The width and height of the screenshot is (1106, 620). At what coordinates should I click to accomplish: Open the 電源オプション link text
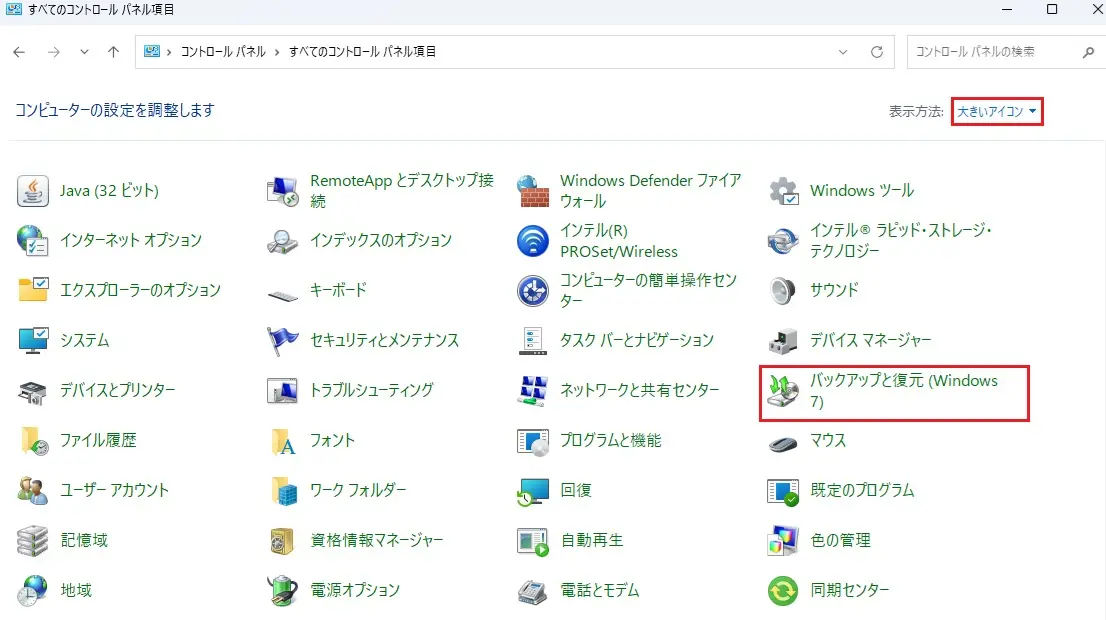[355, 590]
